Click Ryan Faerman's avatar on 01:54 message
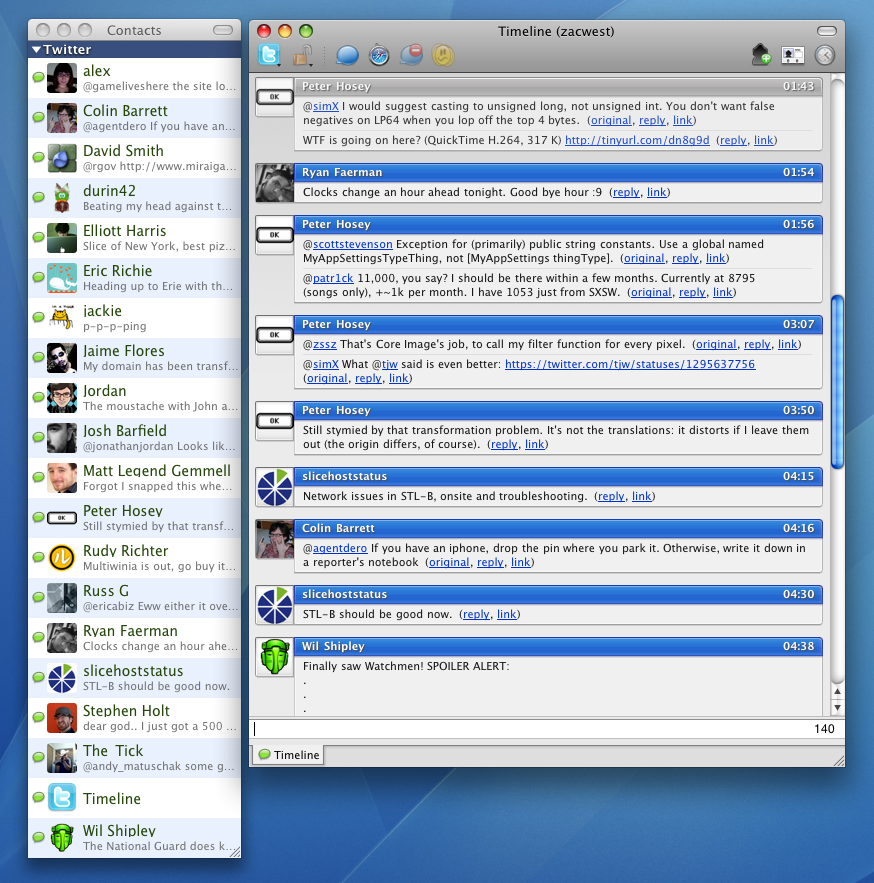The height and width of the screenshot is (883, 874). [x=275, y=183]
